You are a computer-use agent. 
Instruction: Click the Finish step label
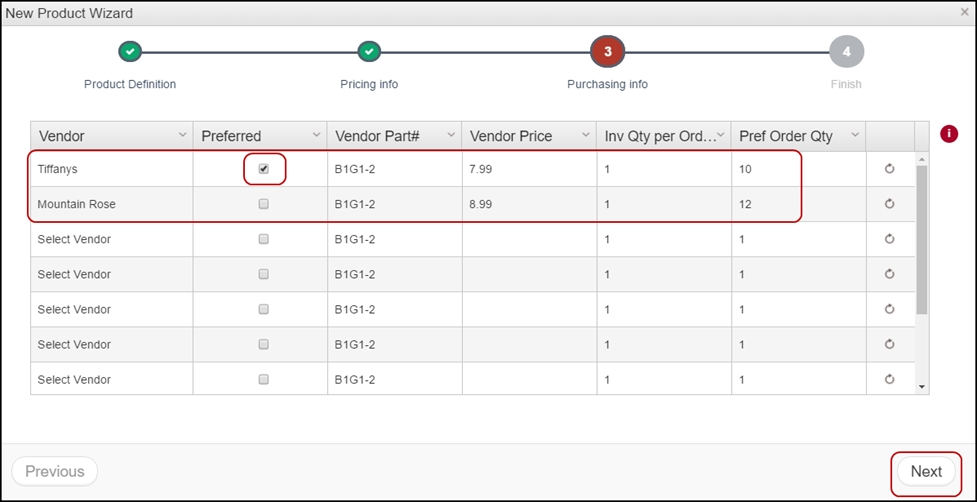[846, 84]
